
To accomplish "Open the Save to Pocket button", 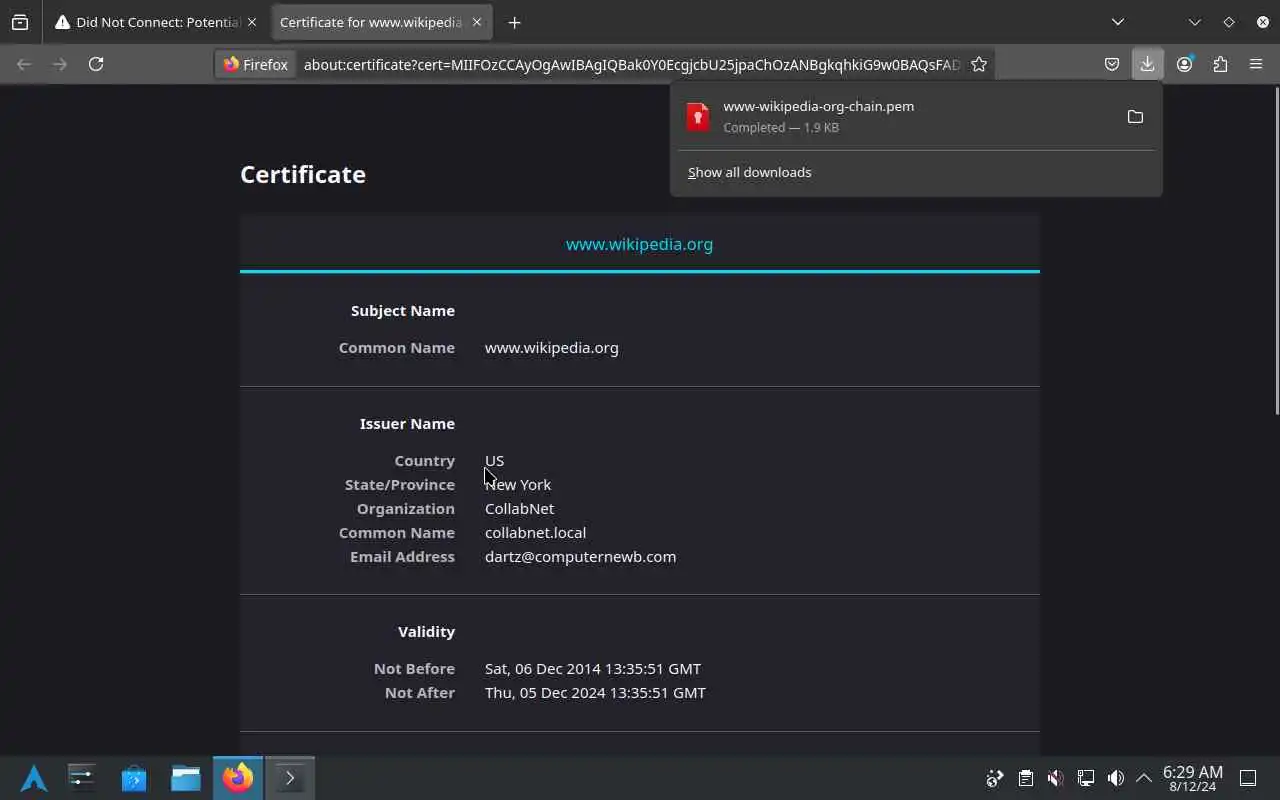I will [x=1111, y=64].
